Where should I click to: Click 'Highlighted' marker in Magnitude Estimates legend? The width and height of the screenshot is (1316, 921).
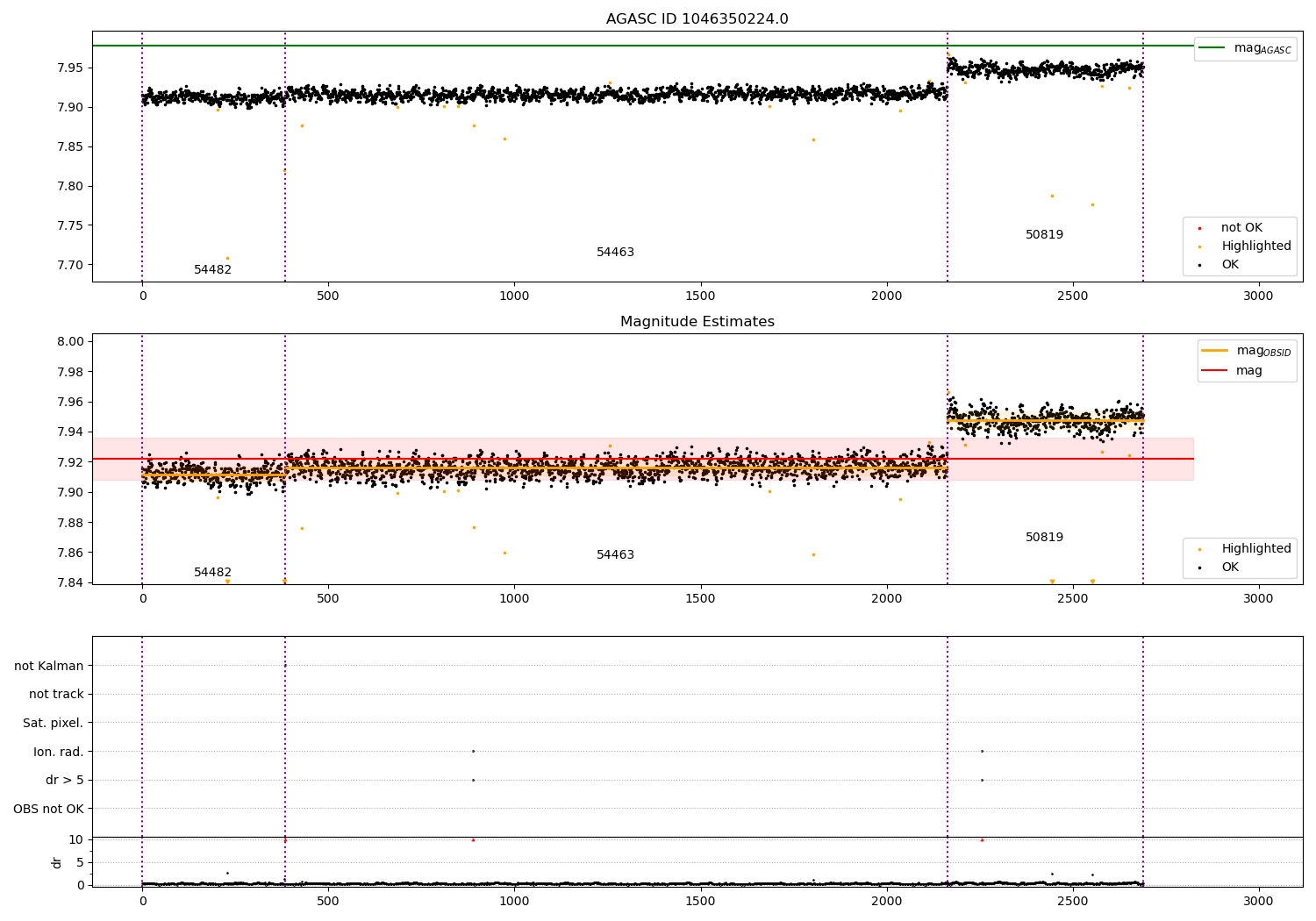pyautogui.click(x=1199, y=549)
